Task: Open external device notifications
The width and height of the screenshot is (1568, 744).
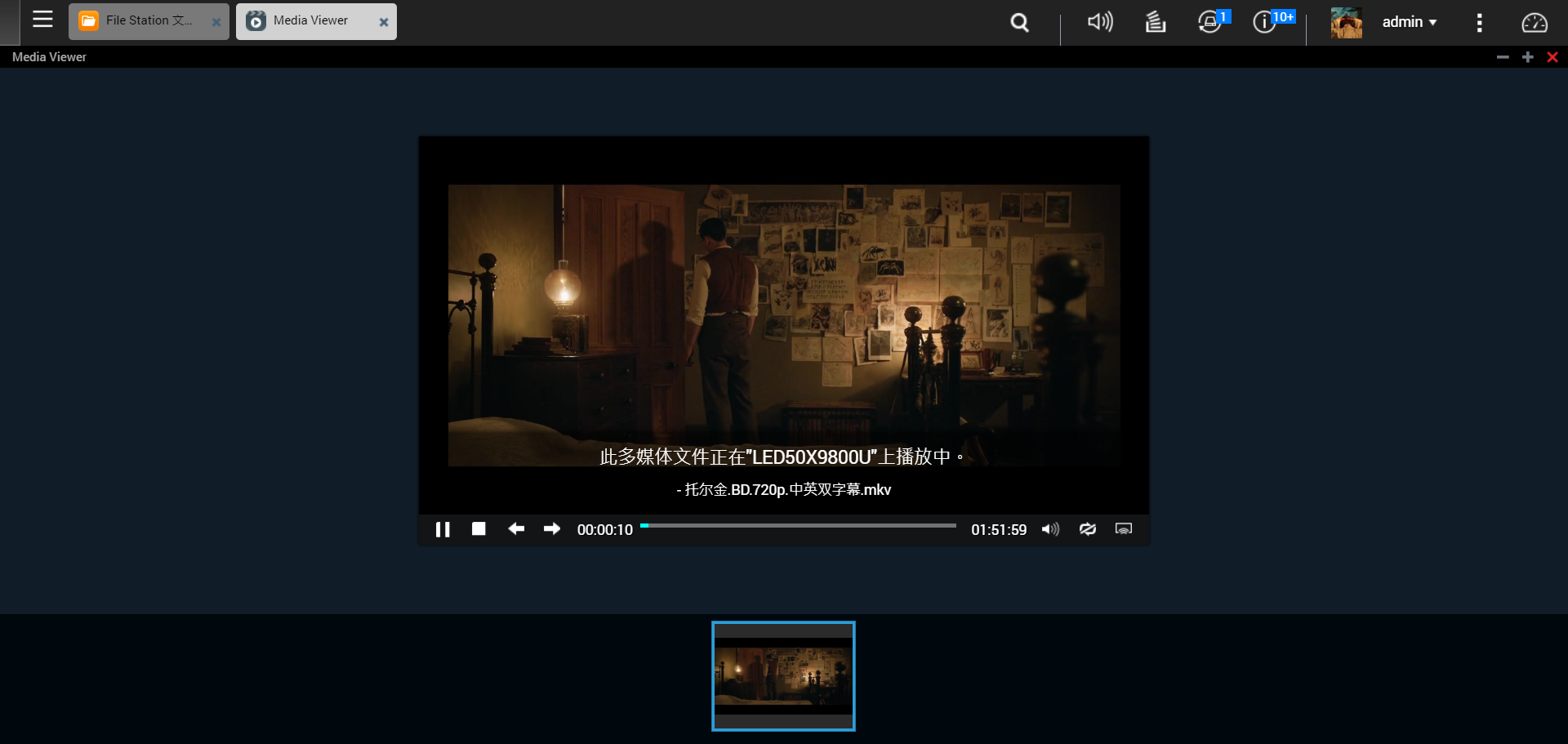Action: pyautogui.click(x=1209, y=22)
